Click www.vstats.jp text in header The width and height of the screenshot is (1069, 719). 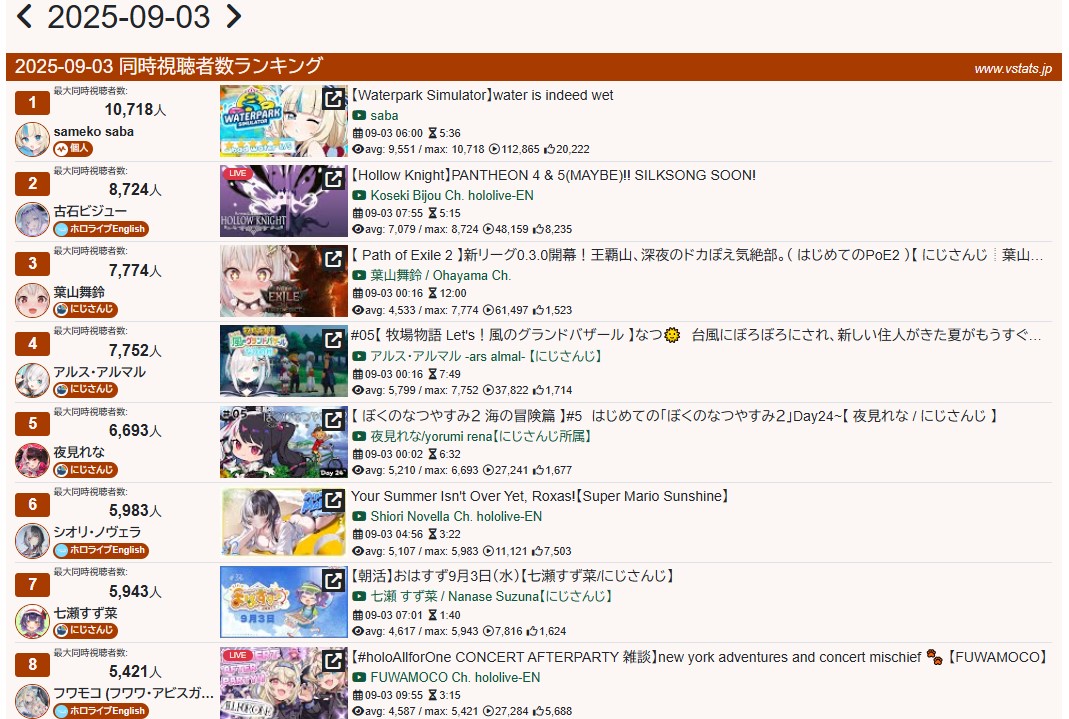pos(1013,69)
